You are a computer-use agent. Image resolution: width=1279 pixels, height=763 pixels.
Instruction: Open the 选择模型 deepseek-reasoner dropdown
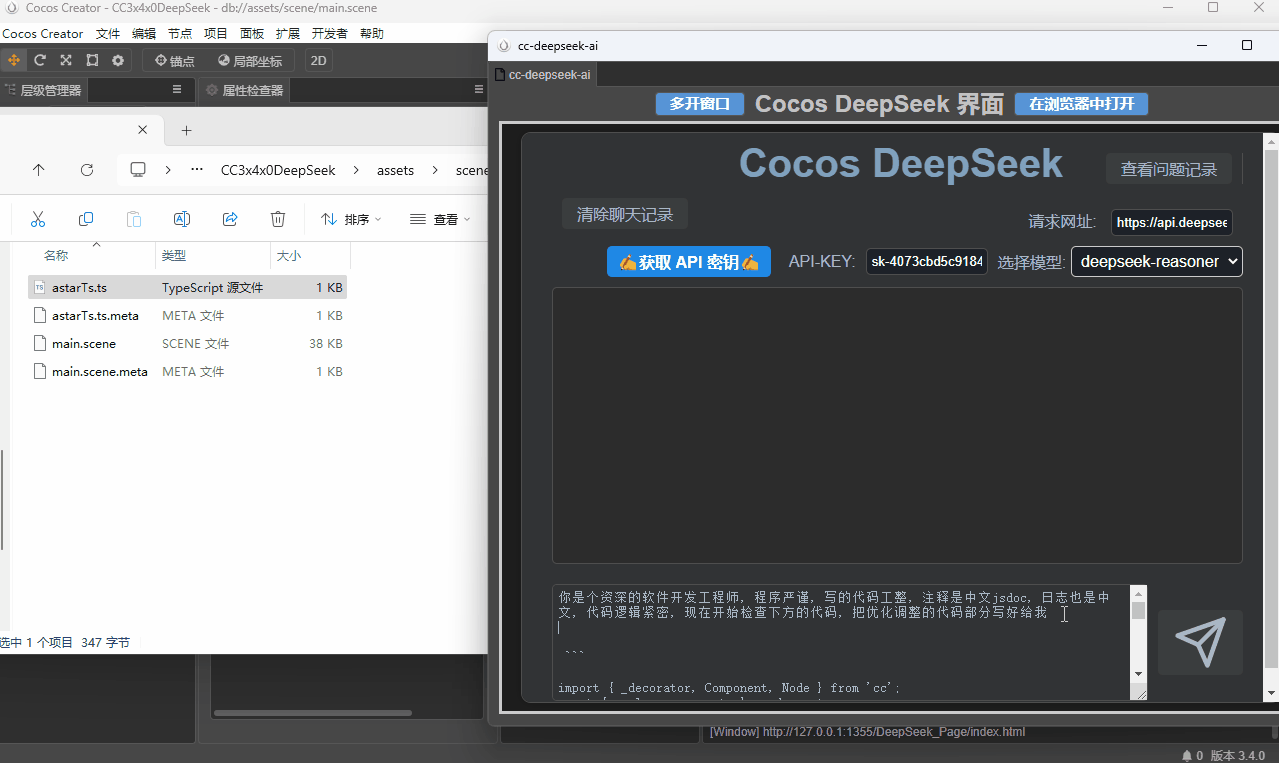pyautogui.click(x=1157, y=262)
